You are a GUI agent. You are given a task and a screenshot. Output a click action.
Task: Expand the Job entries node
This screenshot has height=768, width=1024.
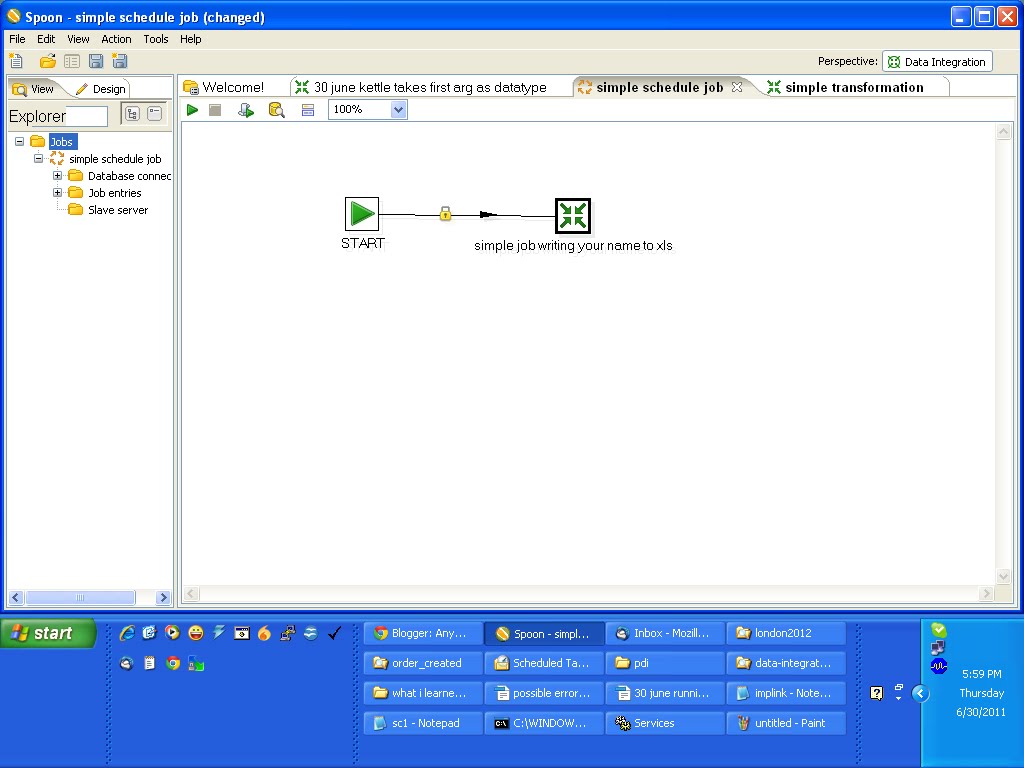[x=60, y=192]
